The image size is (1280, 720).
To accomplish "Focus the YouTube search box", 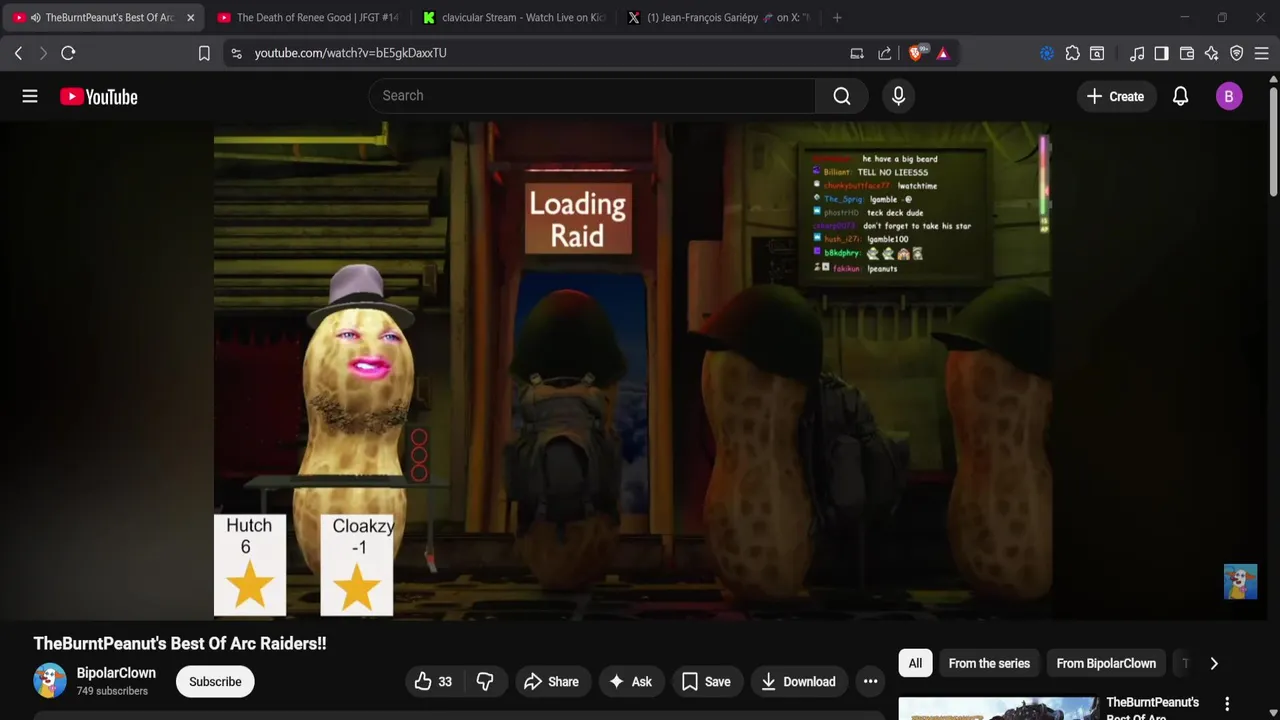I will [592, 96].
